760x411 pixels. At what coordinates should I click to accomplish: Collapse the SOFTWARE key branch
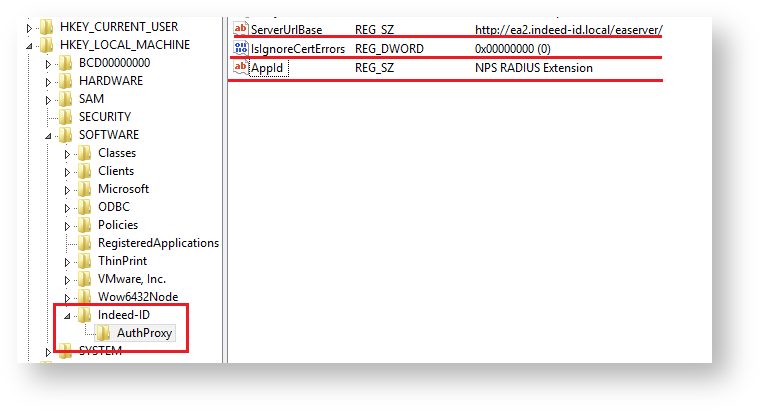[48, 135]
